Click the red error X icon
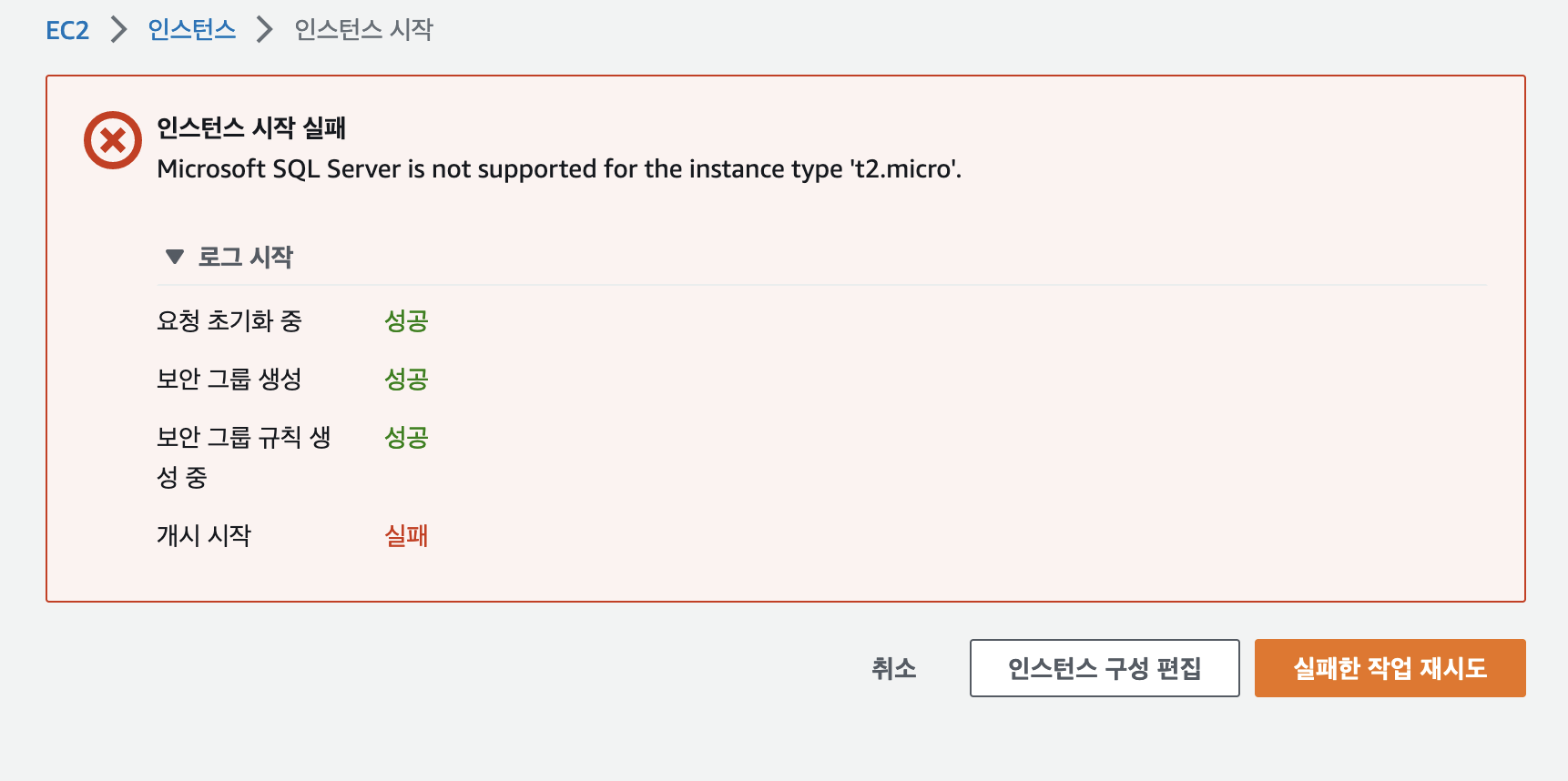1568x781 pixels. [113, 140]
